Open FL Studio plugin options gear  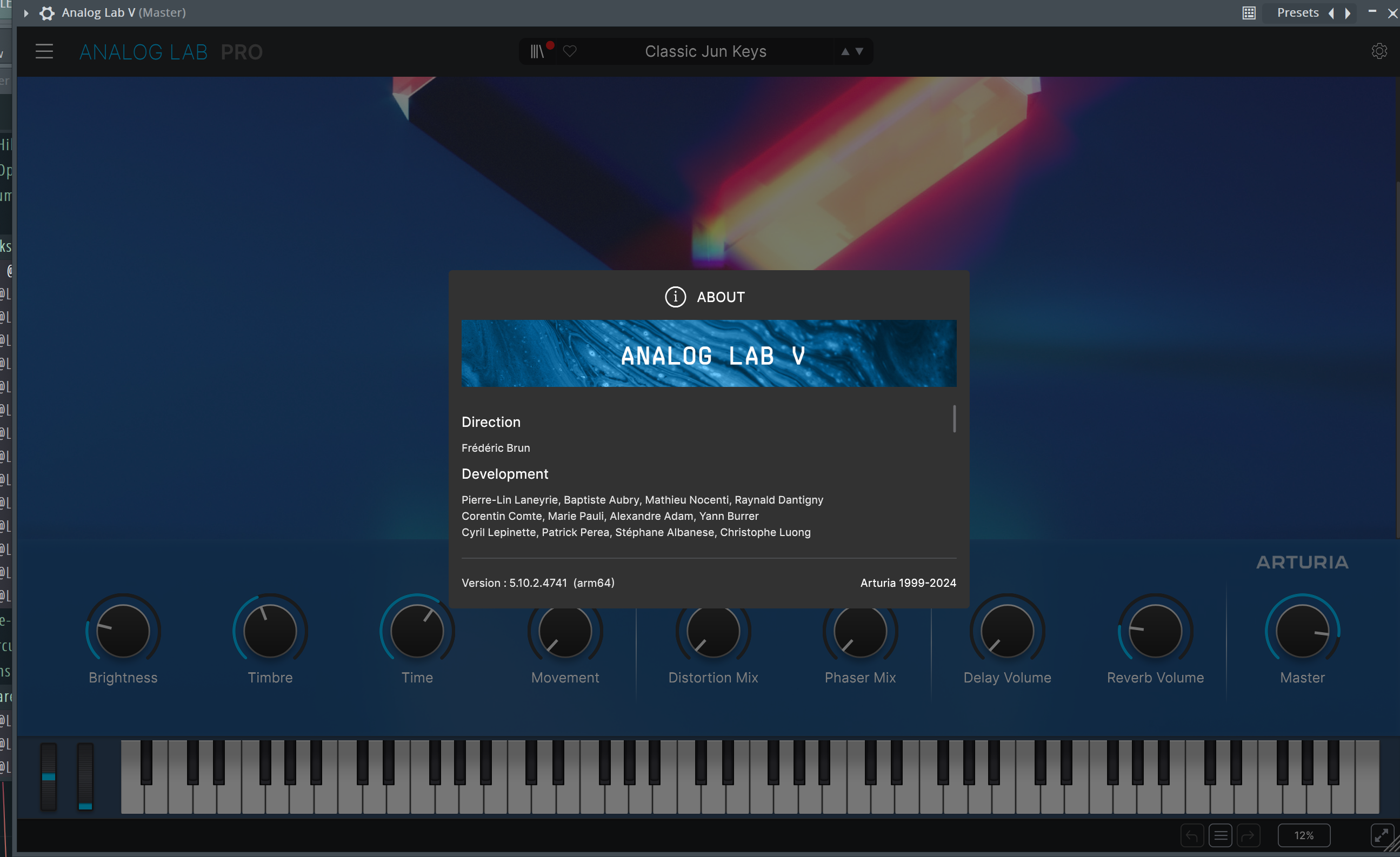47,12
